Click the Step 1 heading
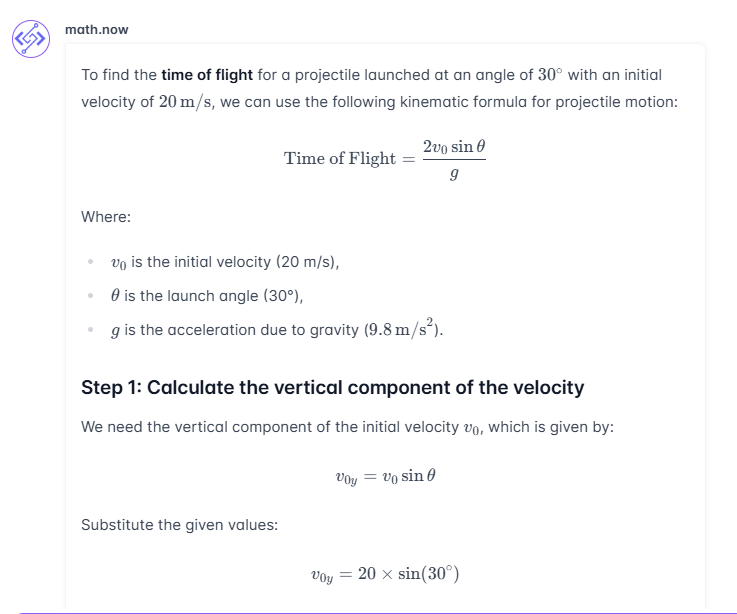This screenshot has width=737, height=614. [x=332, y=387]
